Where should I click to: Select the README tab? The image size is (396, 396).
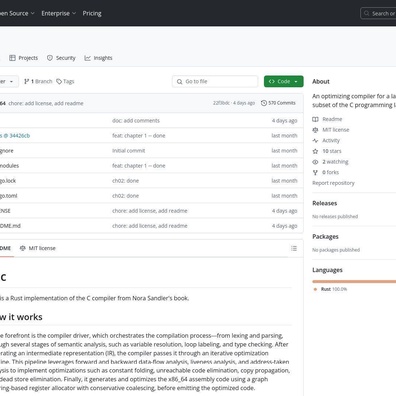(6, 248)
